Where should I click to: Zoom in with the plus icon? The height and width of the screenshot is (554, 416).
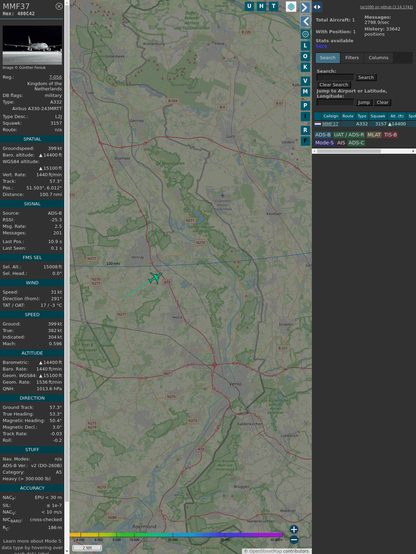tap(294, 529)
